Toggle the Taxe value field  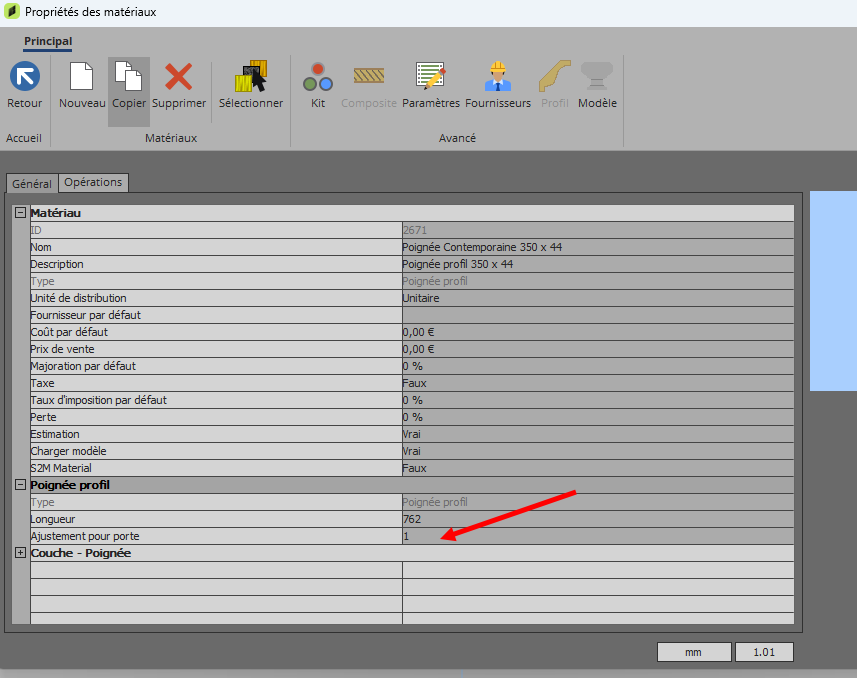point(597,383)
